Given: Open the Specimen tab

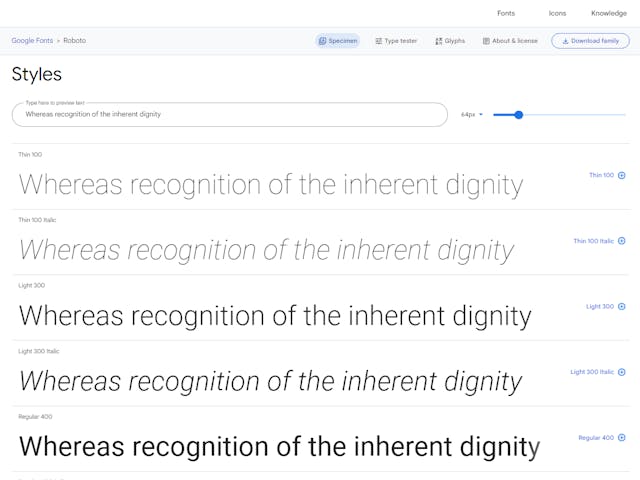Looking at the screenshot, I should click(338, 41).
